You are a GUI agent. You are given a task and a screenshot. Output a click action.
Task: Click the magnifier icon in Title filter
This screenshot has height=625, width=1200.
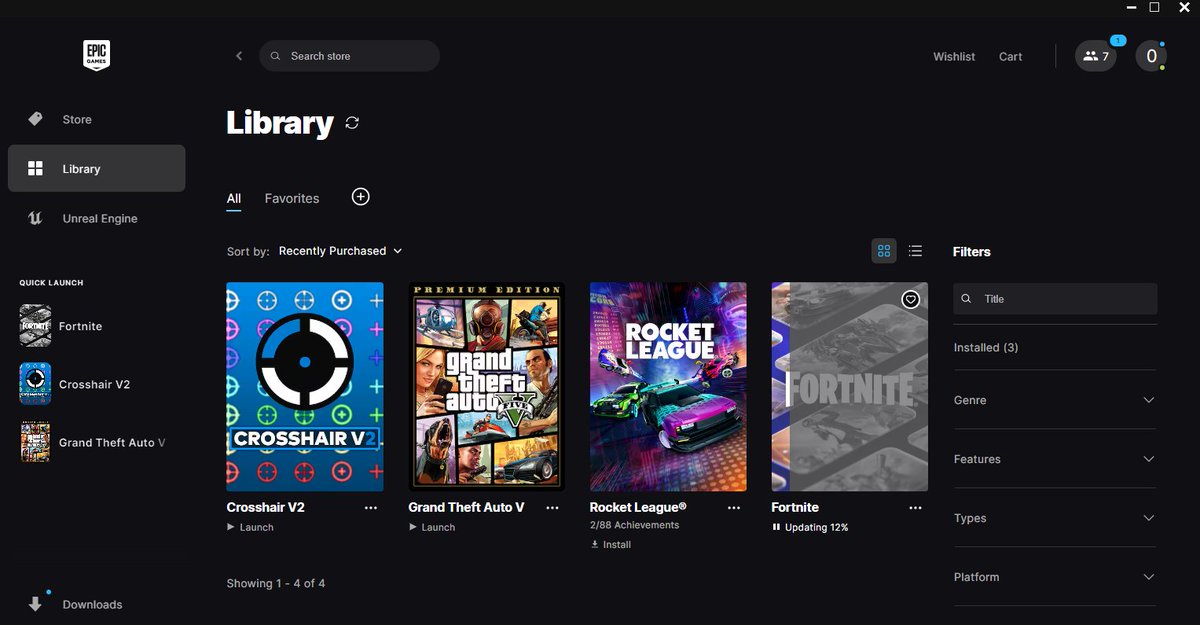[966, 299]
